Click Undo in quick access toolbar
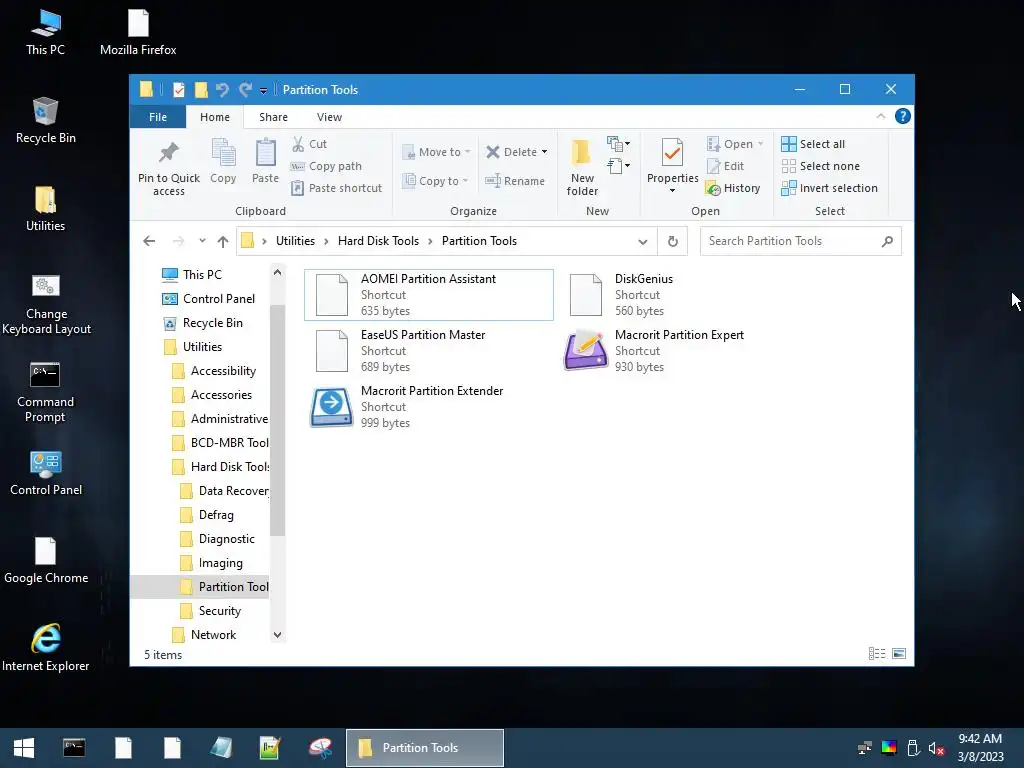The height and width of the screenshot is (768, 1024). (222, 89)
